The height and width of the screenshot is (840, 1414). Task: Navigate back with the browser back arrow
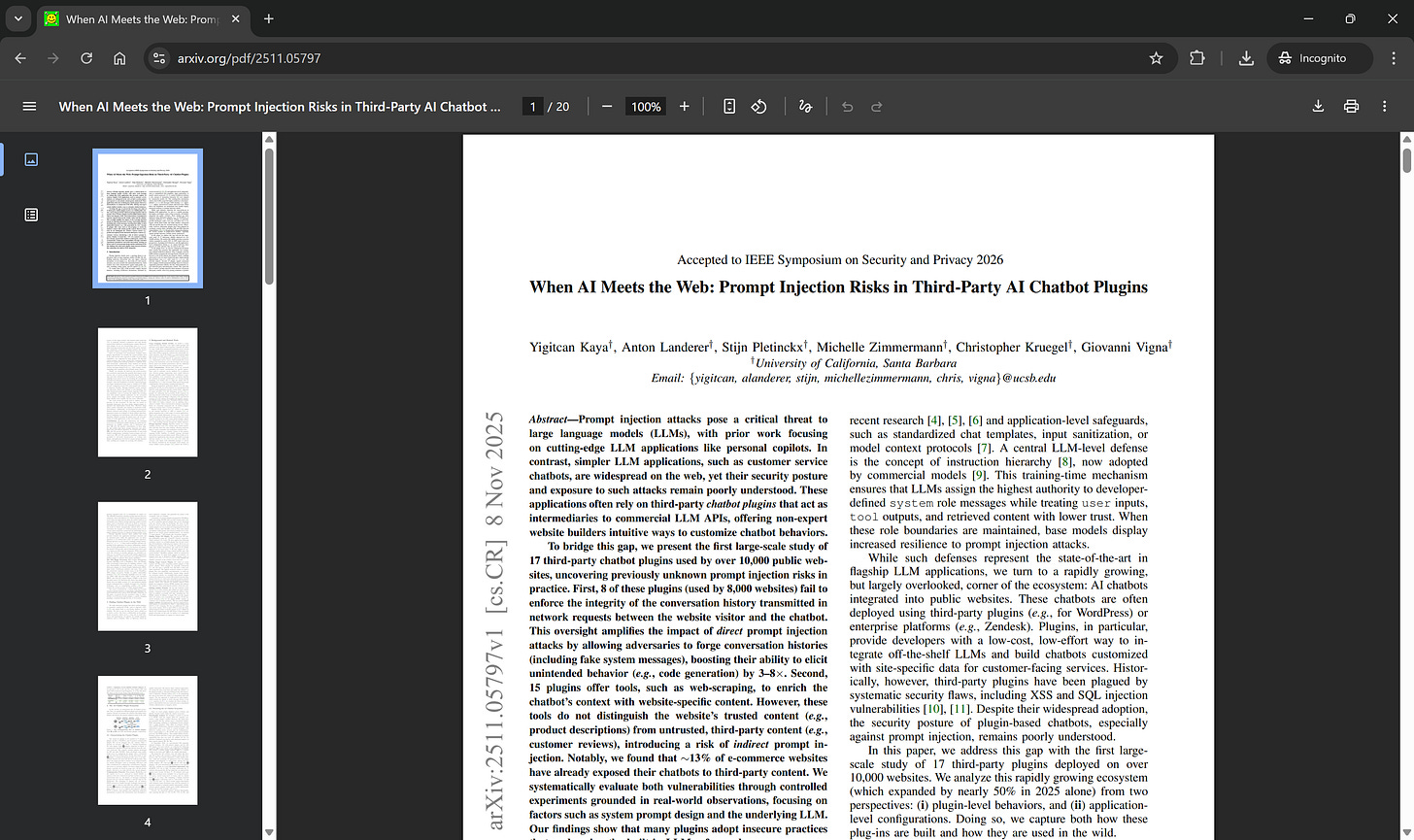pos(20,58)
